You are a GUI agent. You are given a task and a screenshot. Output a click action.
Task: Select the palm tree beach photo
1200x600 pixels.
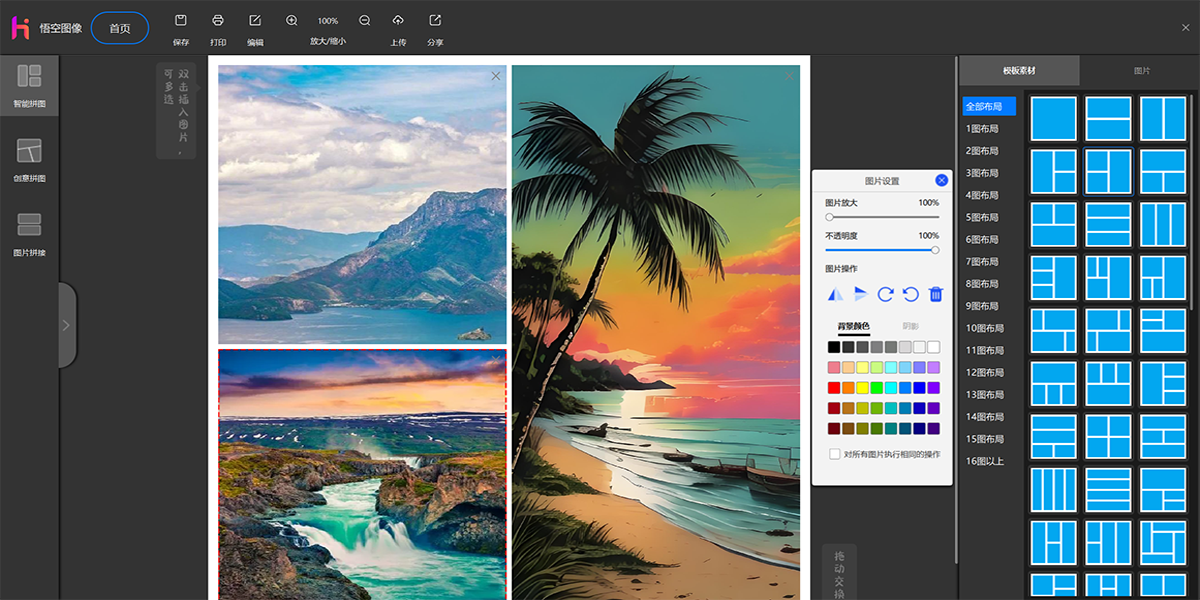pyautogui.click(x=656, y=333)
